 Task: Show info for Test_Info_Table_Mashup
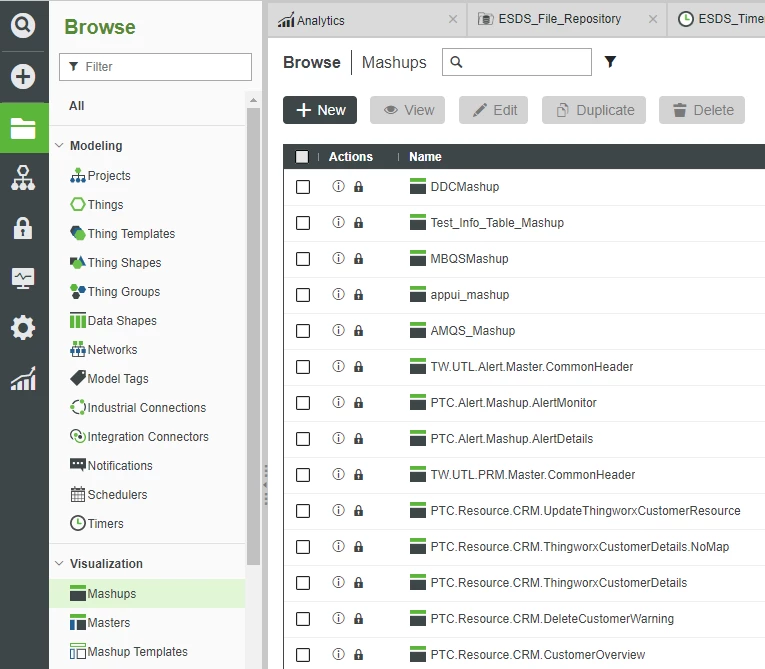338,222
